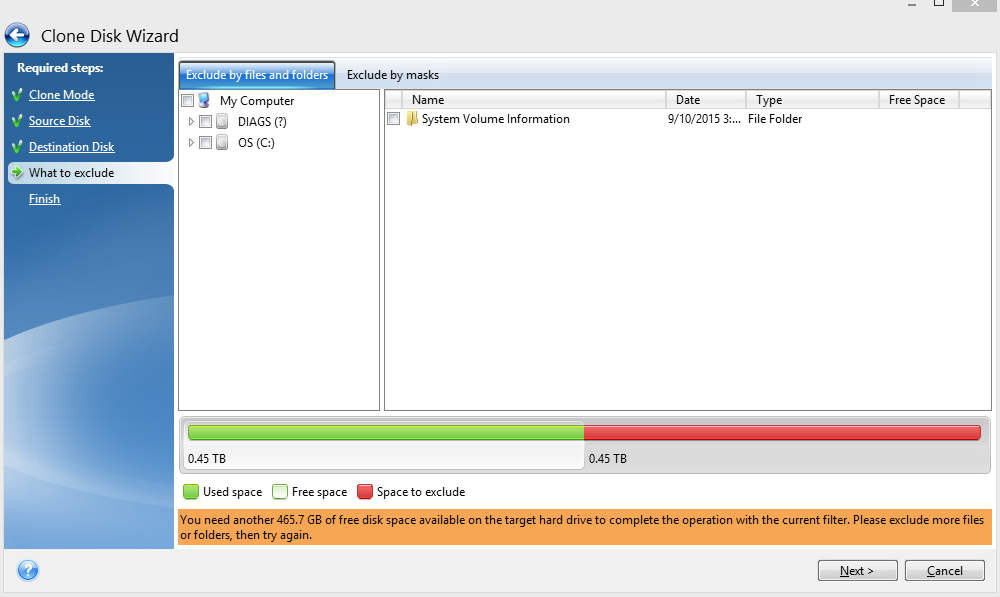Click the blue back arrow icon
Image resolution: width=1000 pixels, height=597 pixels.
17,35
